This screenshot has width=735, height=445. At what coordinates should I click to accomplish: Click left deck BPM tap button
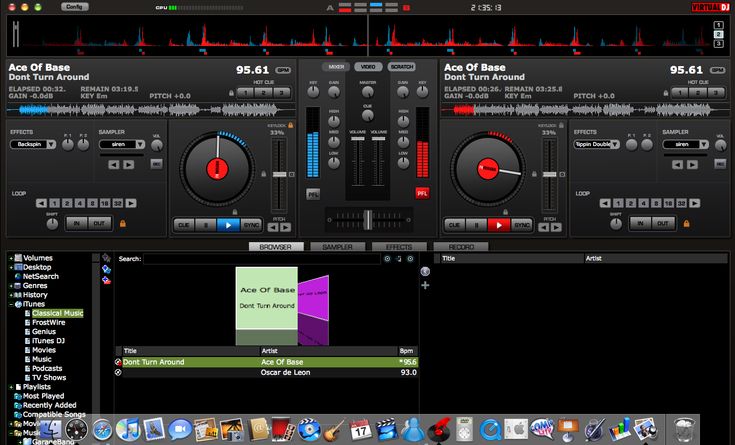pyautogui.click(x=283, y=70)
